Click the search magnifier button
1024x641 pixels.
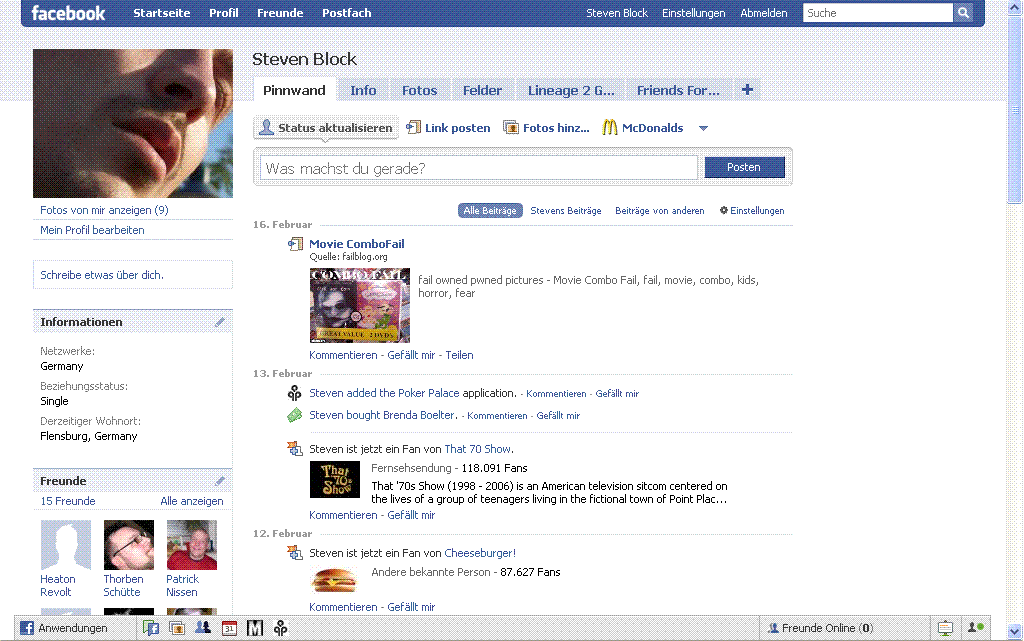pos(963,12)
